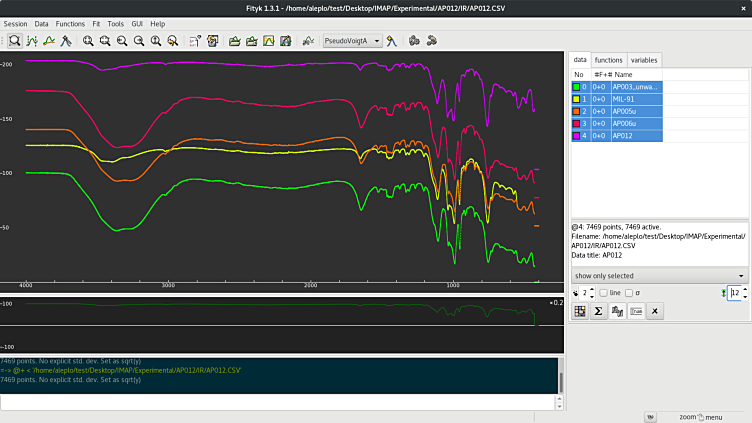
Task: Open the Session menu
Action: coord(15,23)
